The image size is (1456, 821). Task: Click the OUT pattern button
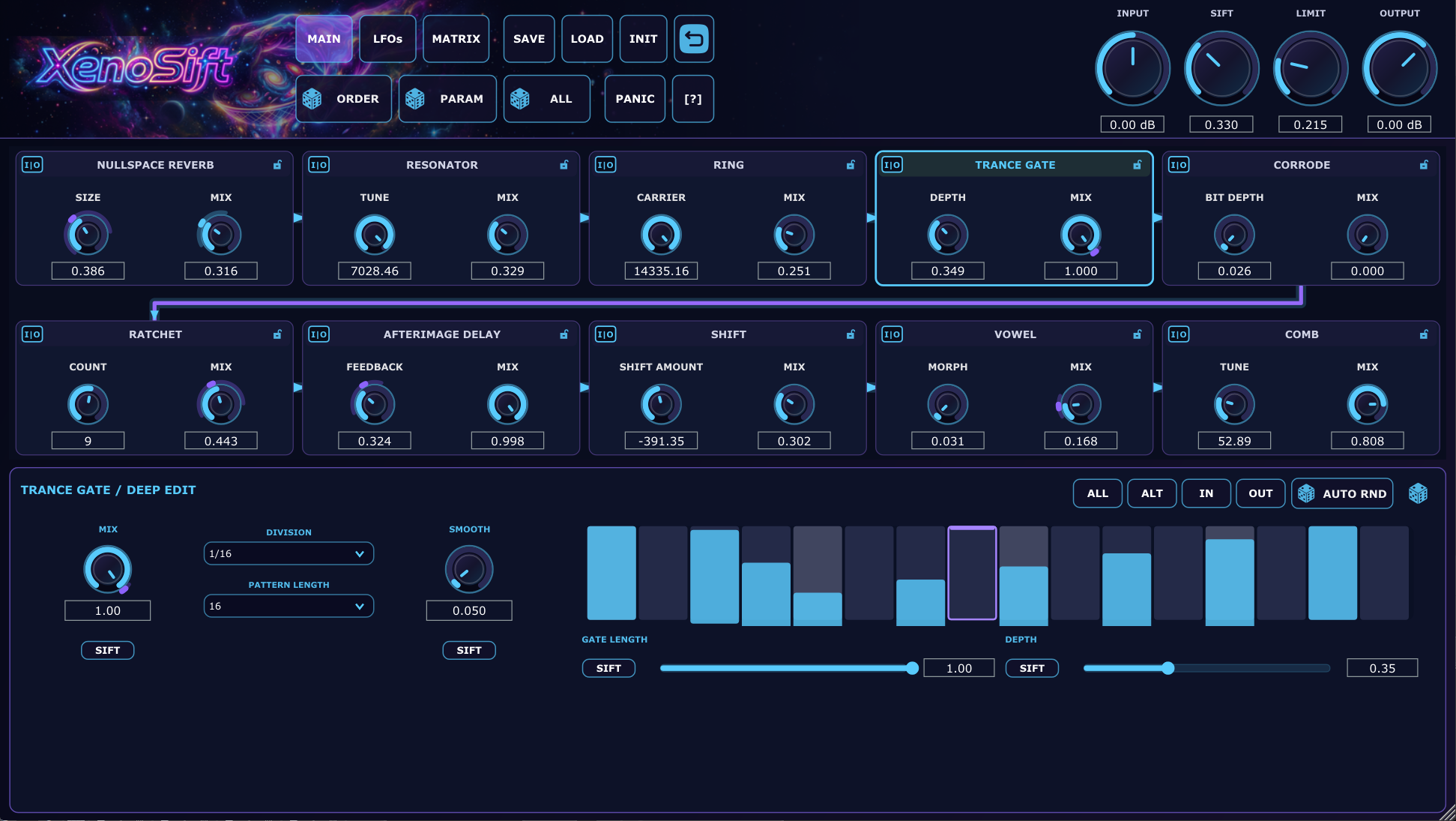1260,493
